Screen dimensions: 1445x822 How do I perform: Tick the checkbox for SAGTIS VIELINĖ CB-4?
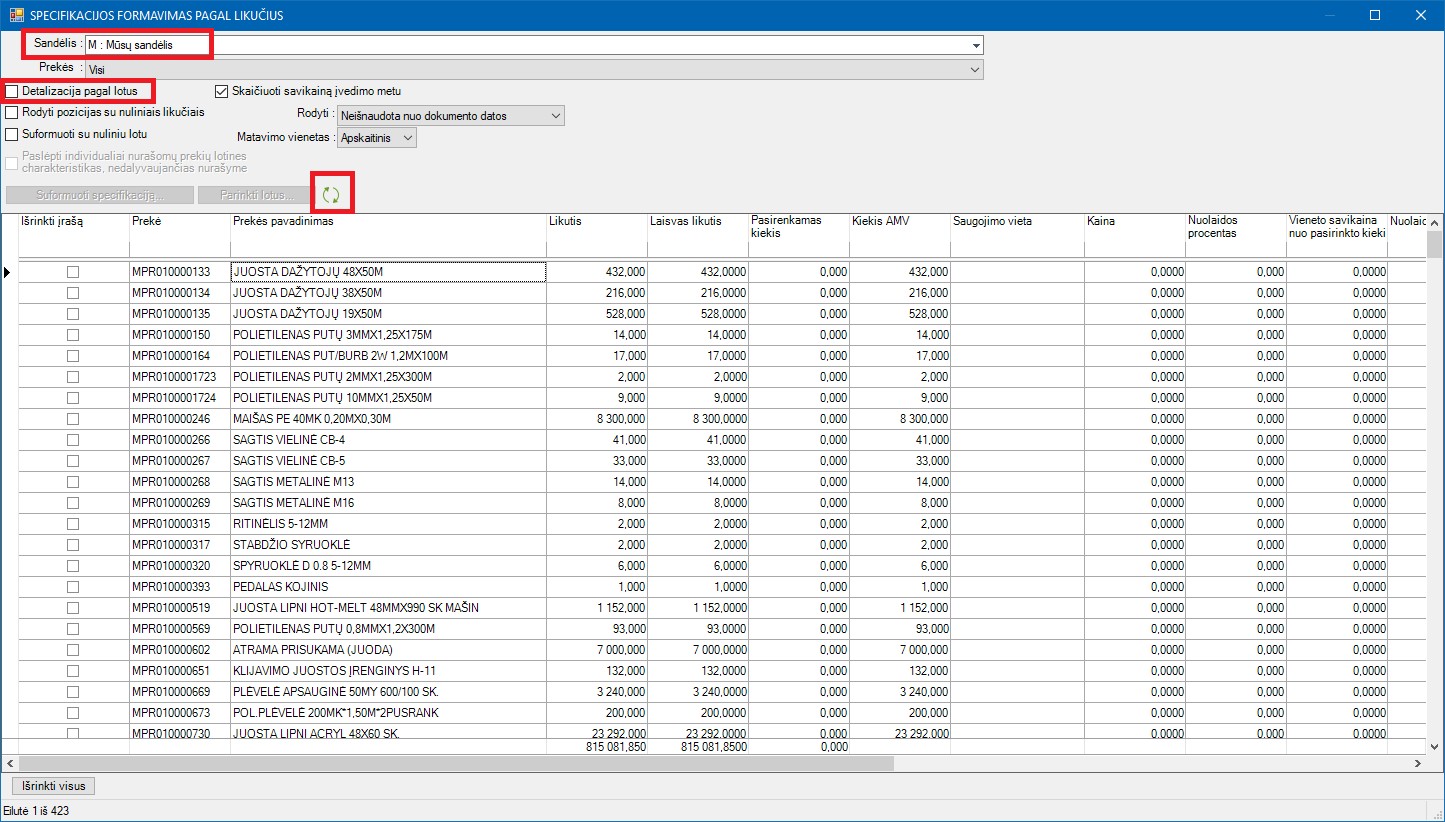(73, 440)
